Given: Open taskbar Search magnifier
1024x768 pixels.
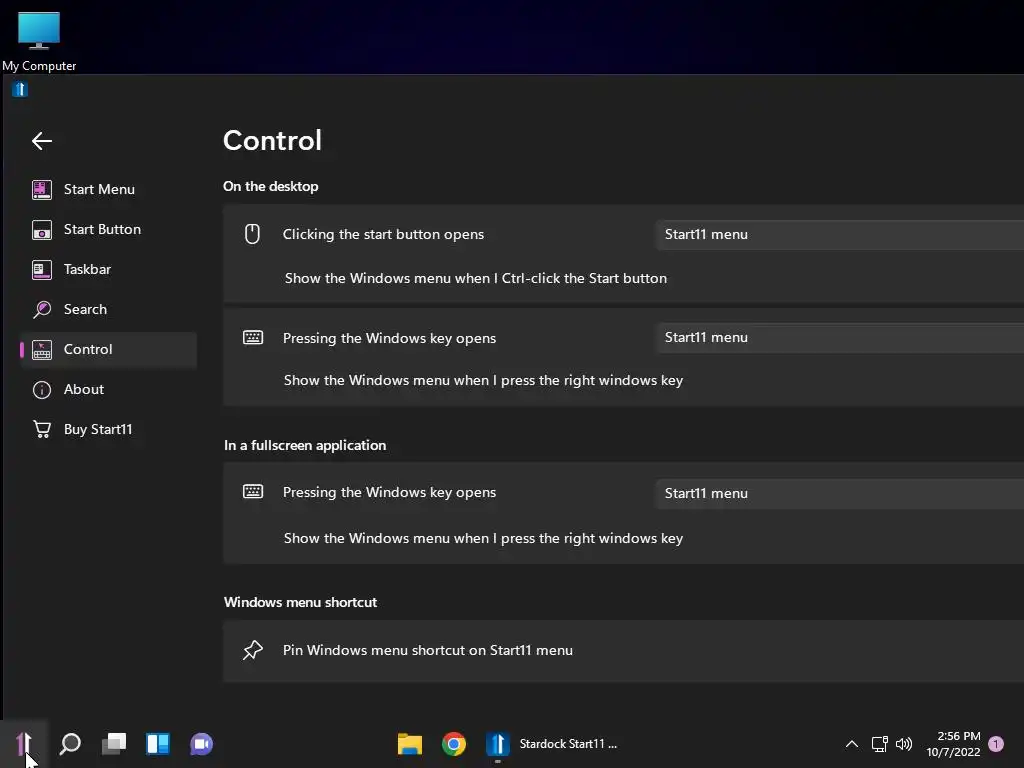Looking at the screenshot, I should pos(70,744).
